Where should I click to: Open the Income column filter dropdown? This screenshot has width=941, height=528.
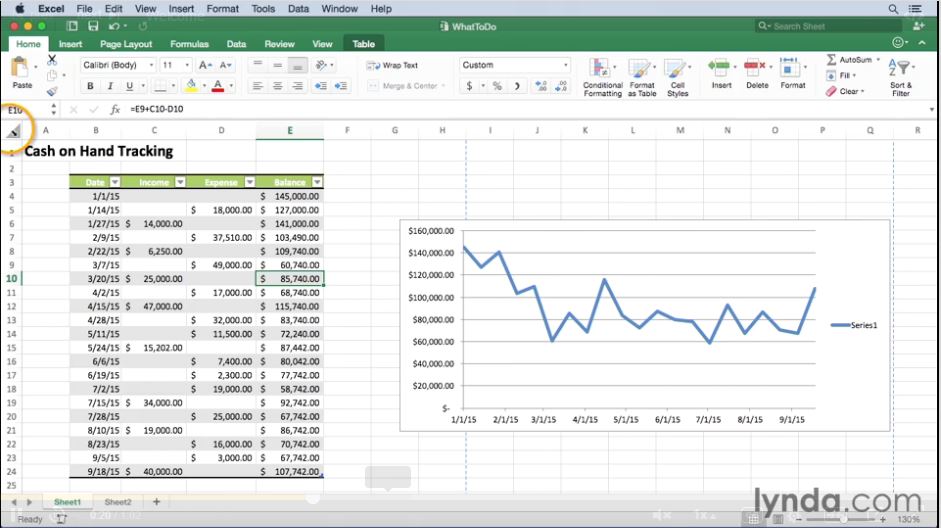180,182
